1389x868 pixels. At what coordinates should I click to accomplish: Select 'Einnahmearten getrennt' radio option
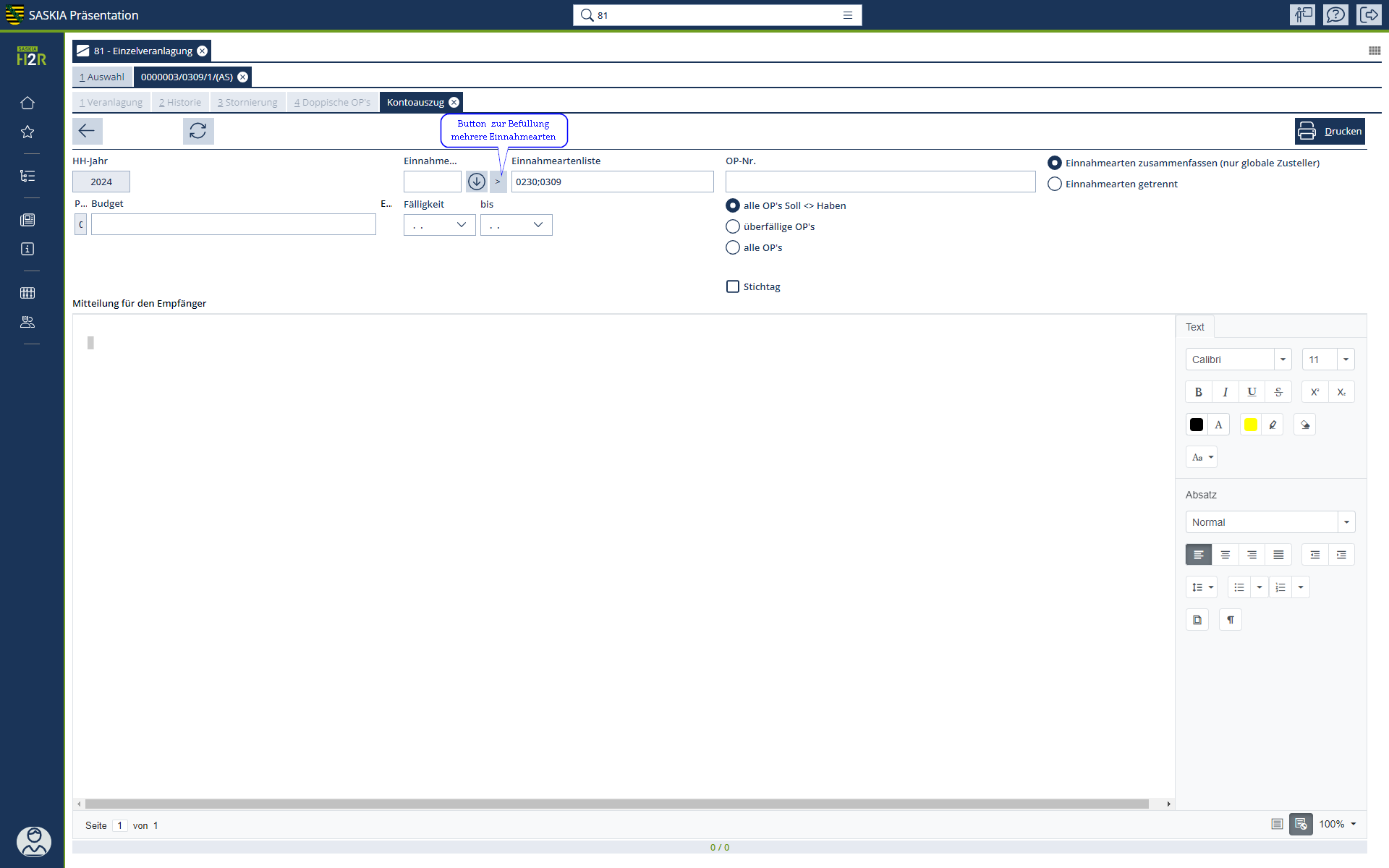[x=1055, y=184]
